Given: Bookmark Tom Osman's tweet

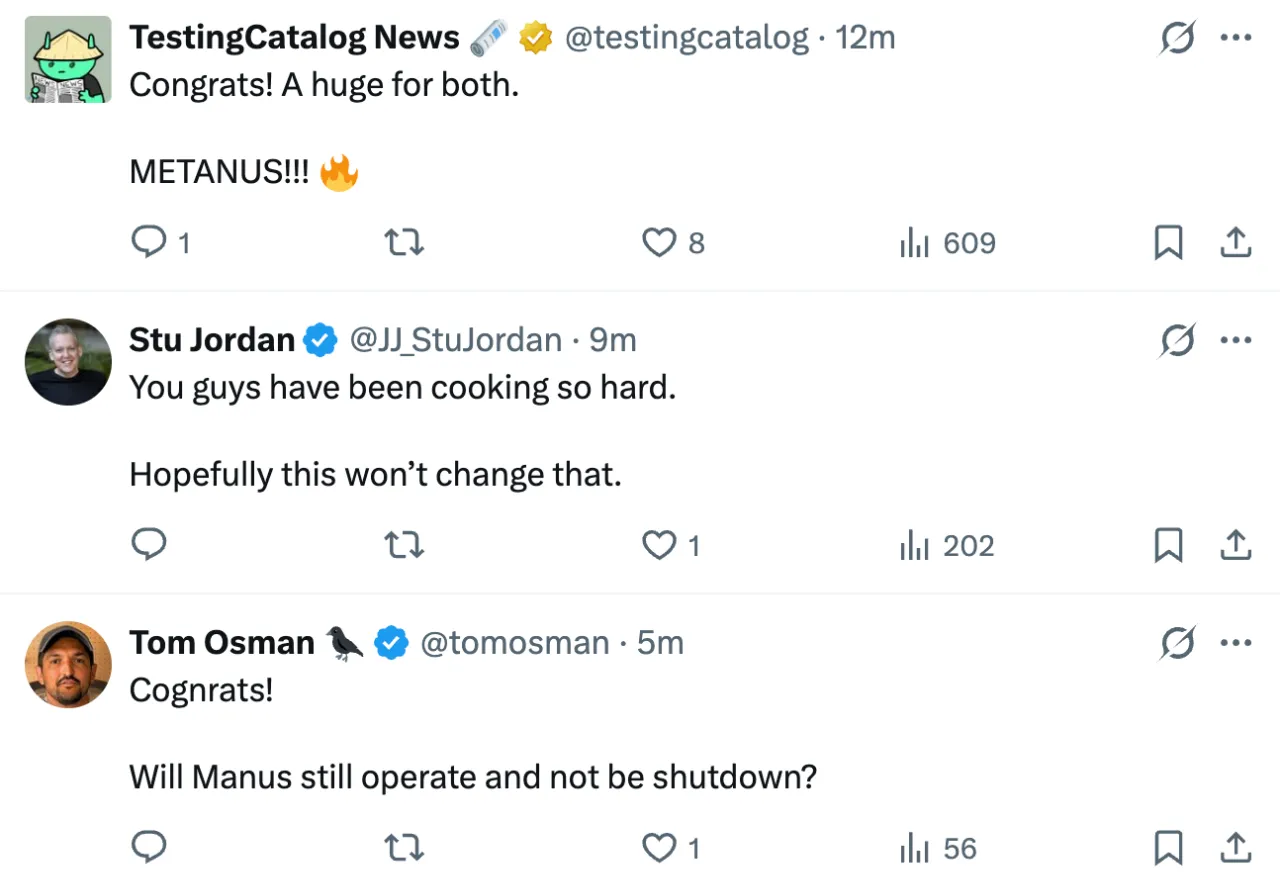Looking at the screenshot, I should pos(1168,848).
